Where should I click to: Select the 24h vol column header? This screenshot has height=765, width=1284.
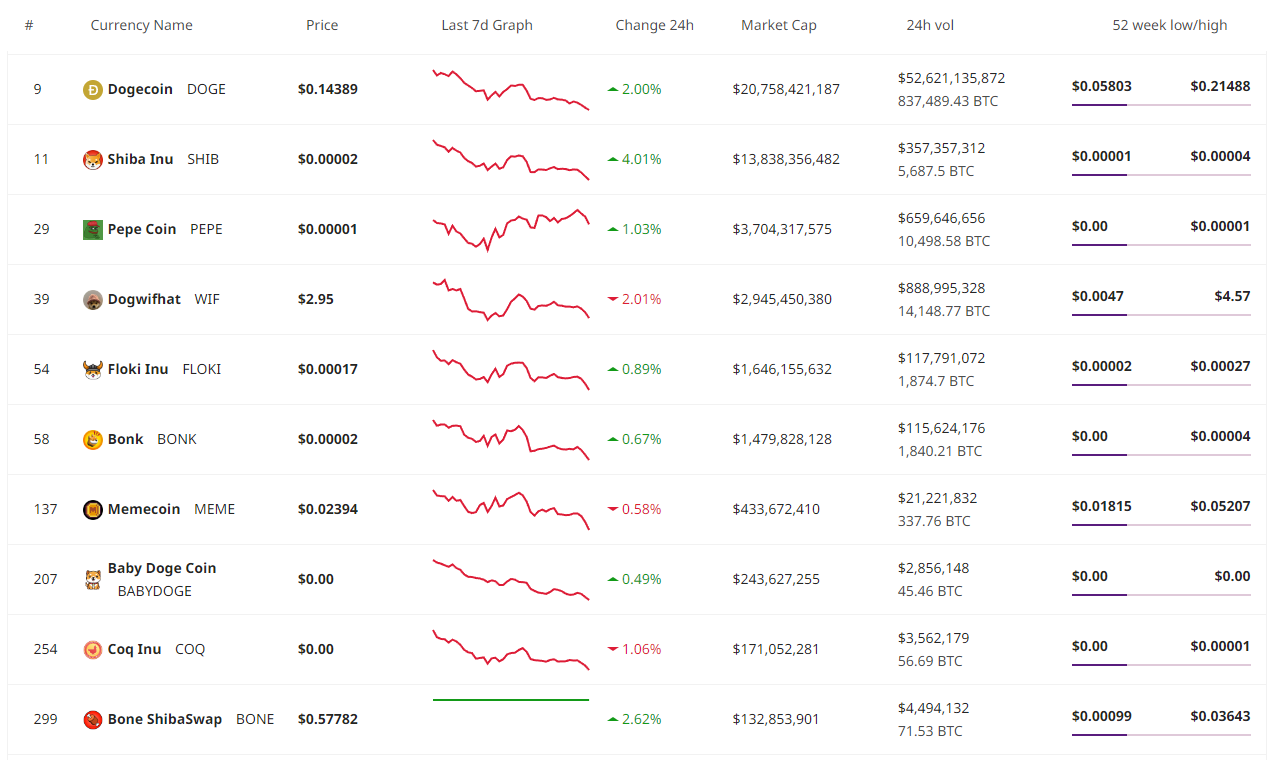pos(930,25)
